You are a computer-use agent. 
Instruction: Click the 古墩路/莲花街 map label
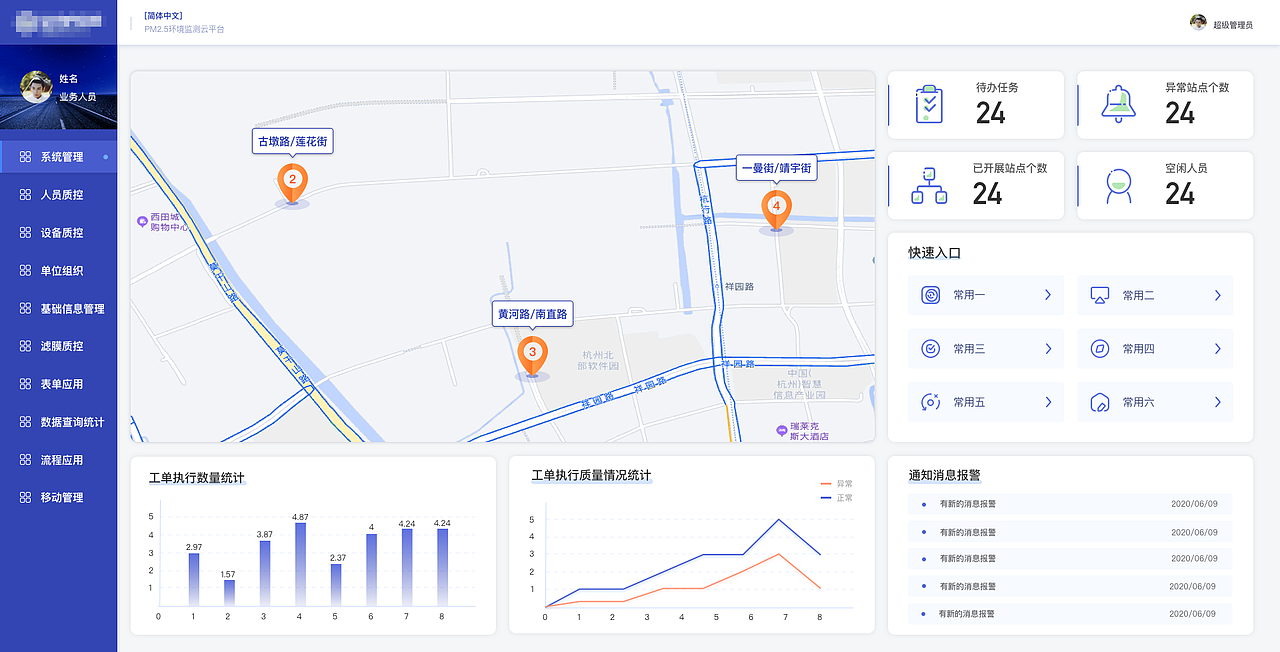coord(292,141)
